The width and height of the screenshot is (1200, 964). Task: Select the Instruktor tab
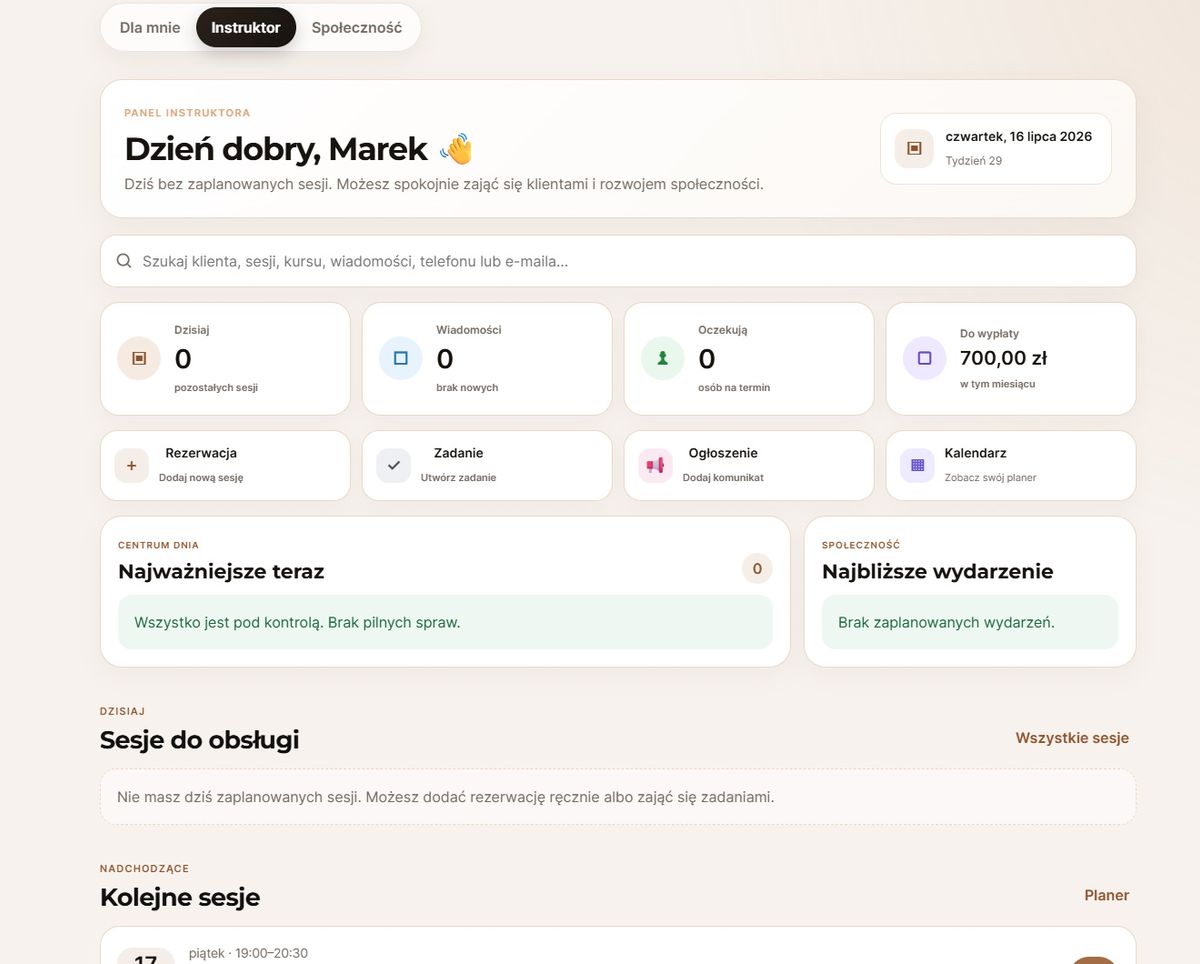[x=246, y=27]
